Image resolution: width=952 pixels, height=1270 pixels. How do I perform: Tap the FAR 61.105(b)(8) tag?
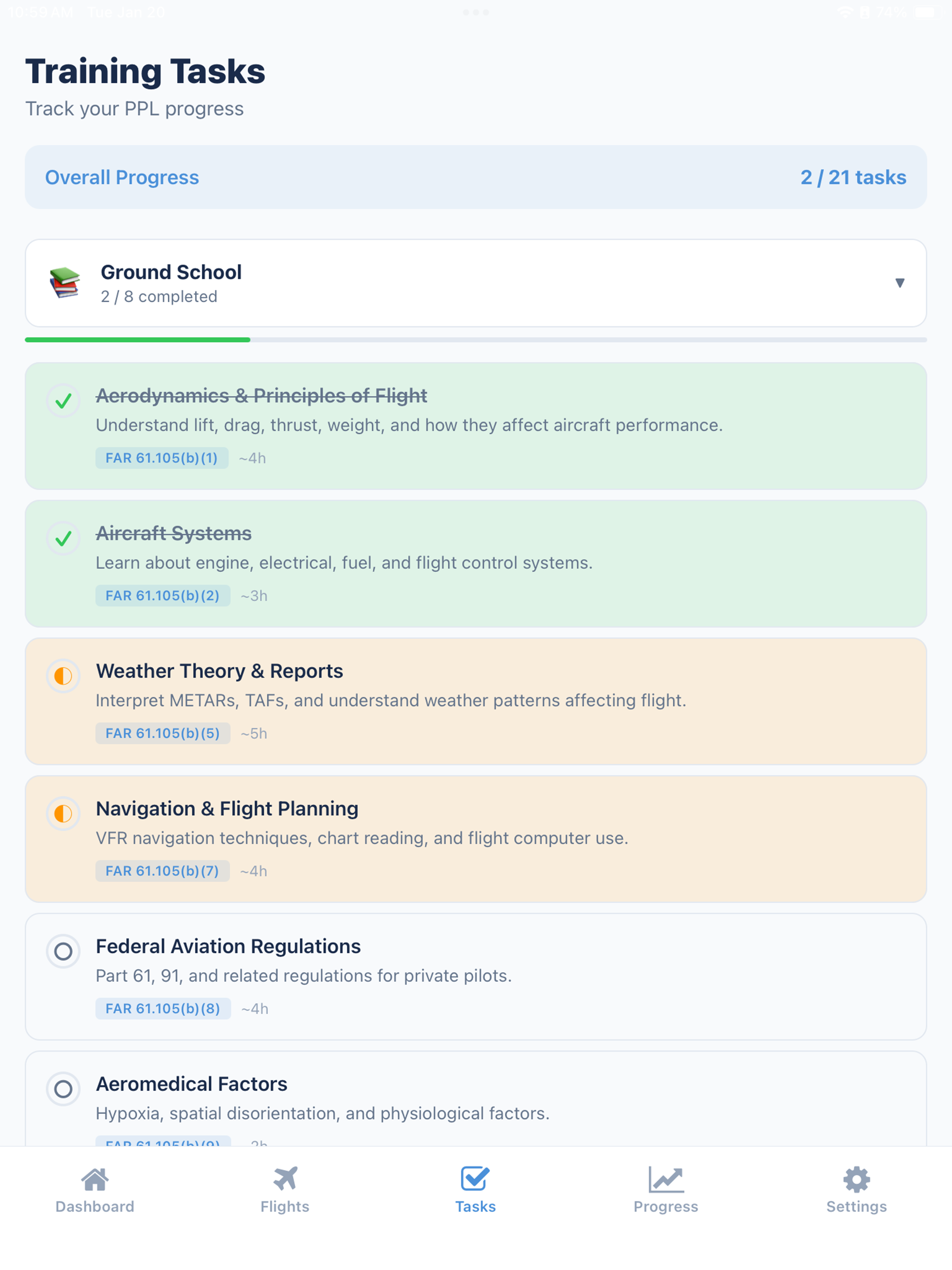163,1009
